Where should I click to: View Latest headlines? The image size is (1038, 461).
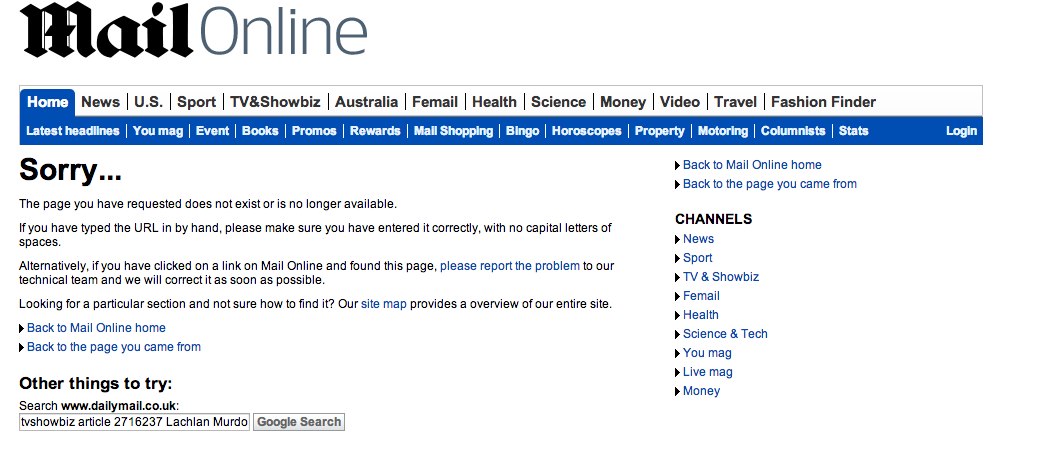pos(73,130)
